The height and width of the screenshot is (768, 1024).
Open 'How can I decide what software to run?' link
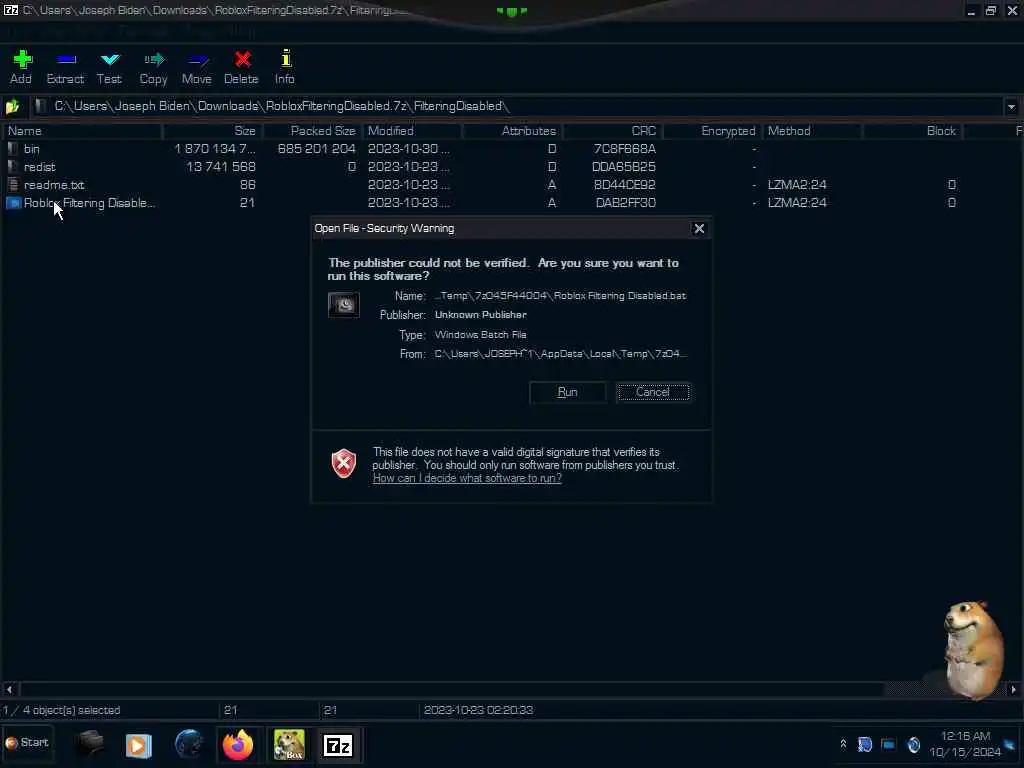coord(467,478)
